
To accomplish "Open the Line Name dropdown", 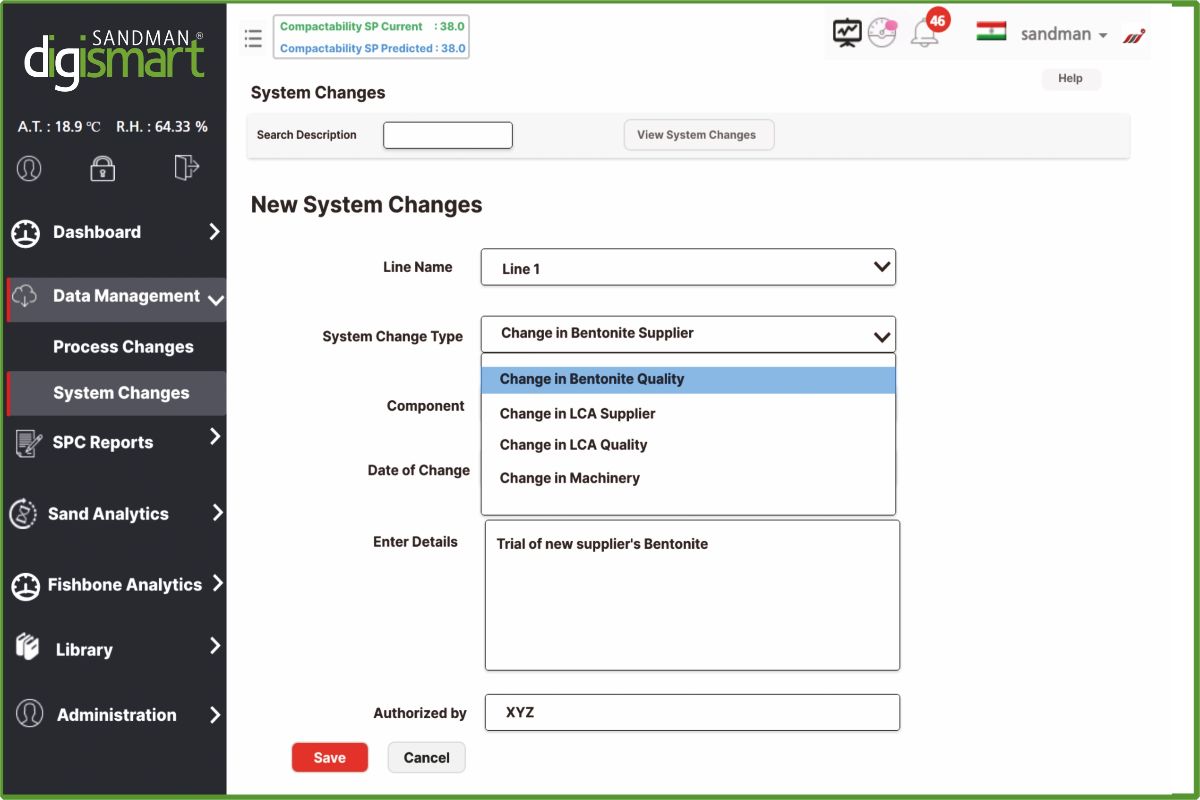I will click(x=688, y=268).
